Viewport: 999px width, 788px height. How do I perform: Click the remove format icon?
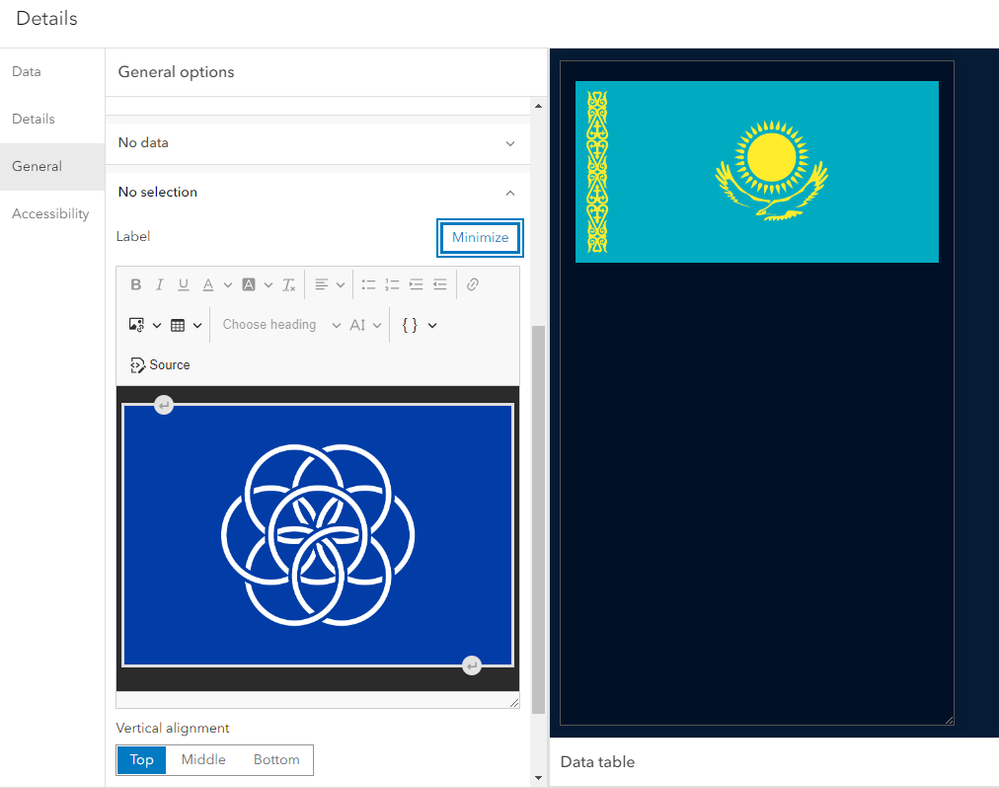click(289, 285)
